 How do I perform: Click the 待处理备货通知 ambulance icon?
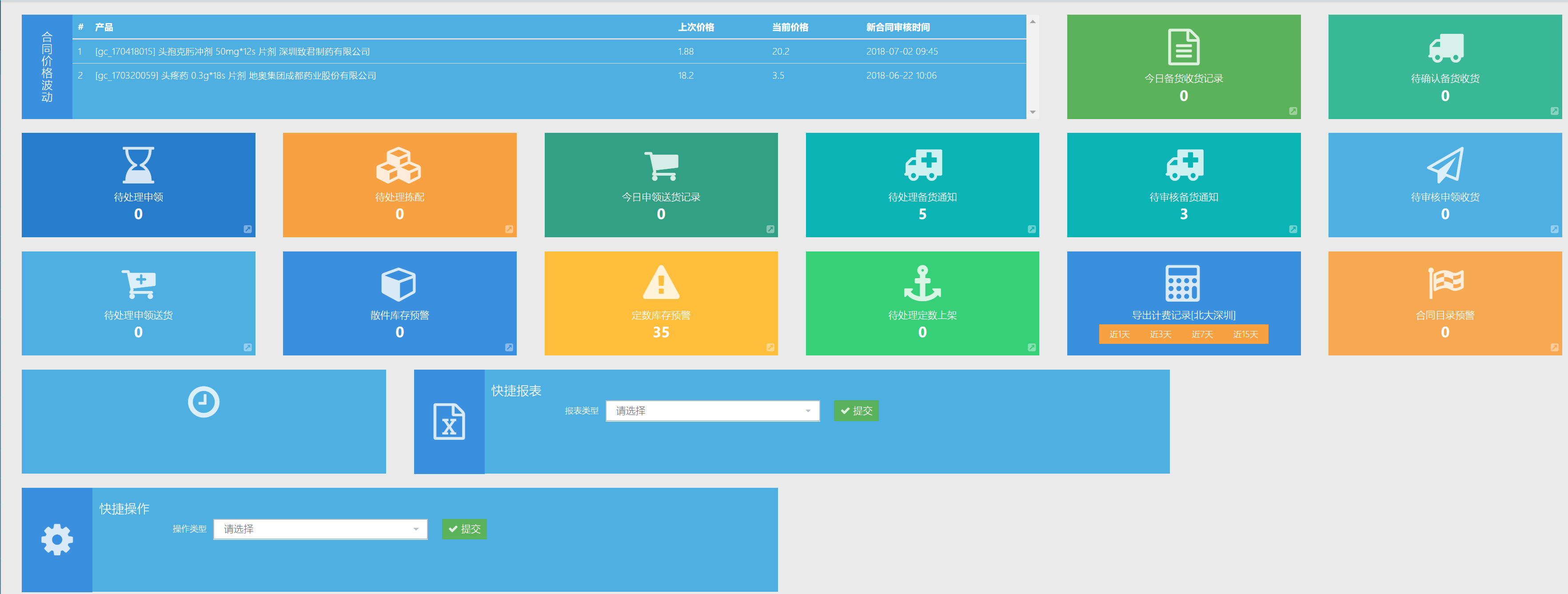coord(923,165)
